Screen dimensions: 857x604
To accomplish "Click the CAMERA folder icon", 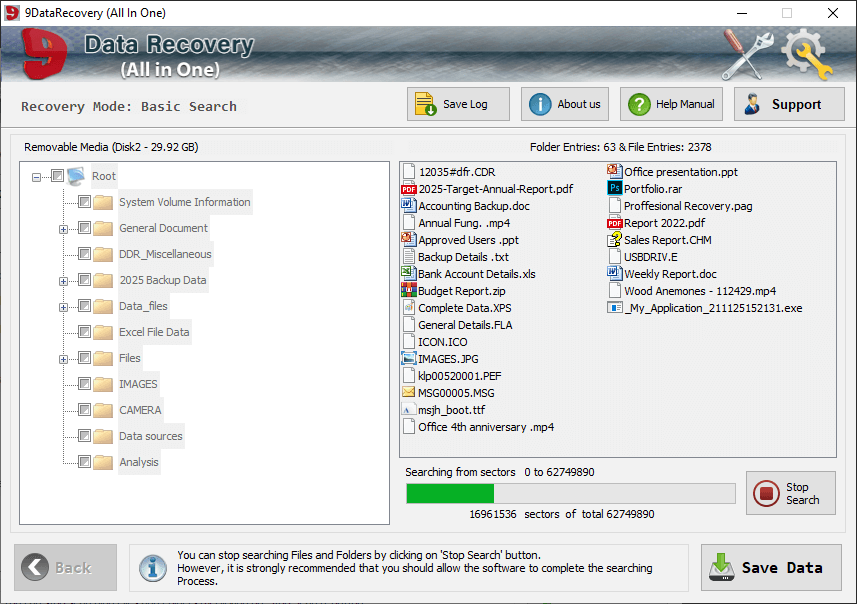I will click(103, 410).
